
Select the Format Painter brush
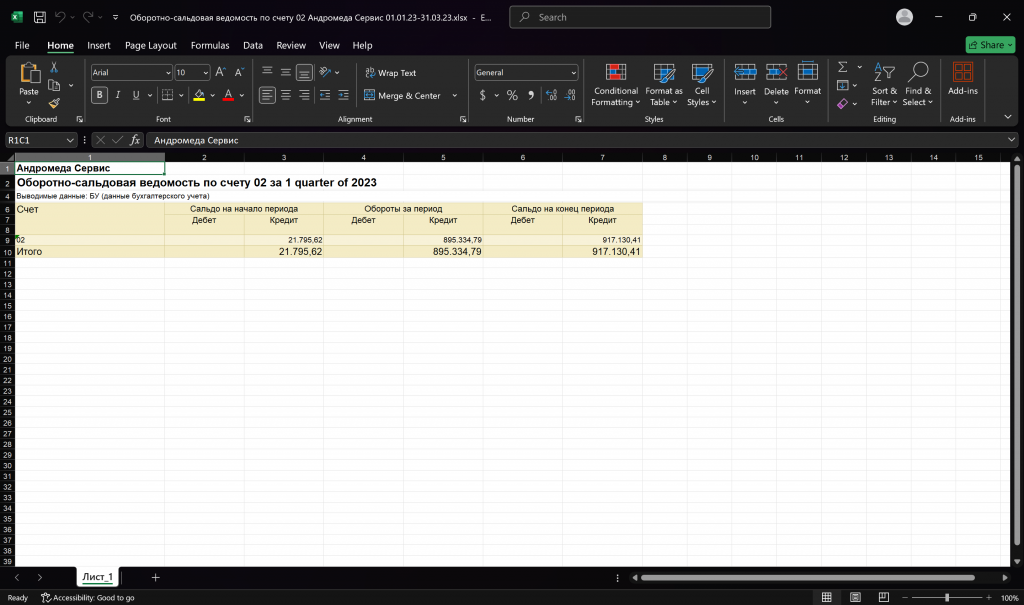tap(54, 103)
